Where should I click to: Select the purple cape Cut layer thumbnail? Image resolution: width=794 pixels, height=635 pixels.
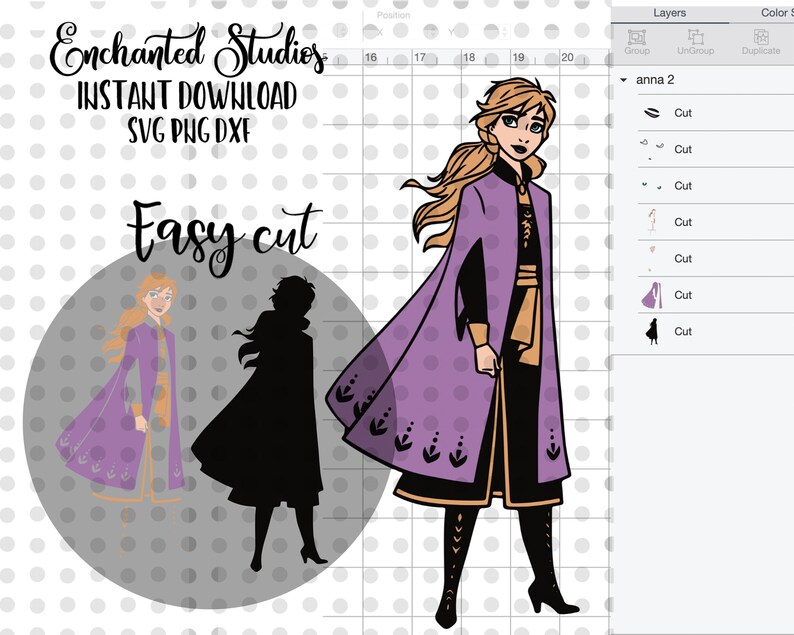point(652,295)
